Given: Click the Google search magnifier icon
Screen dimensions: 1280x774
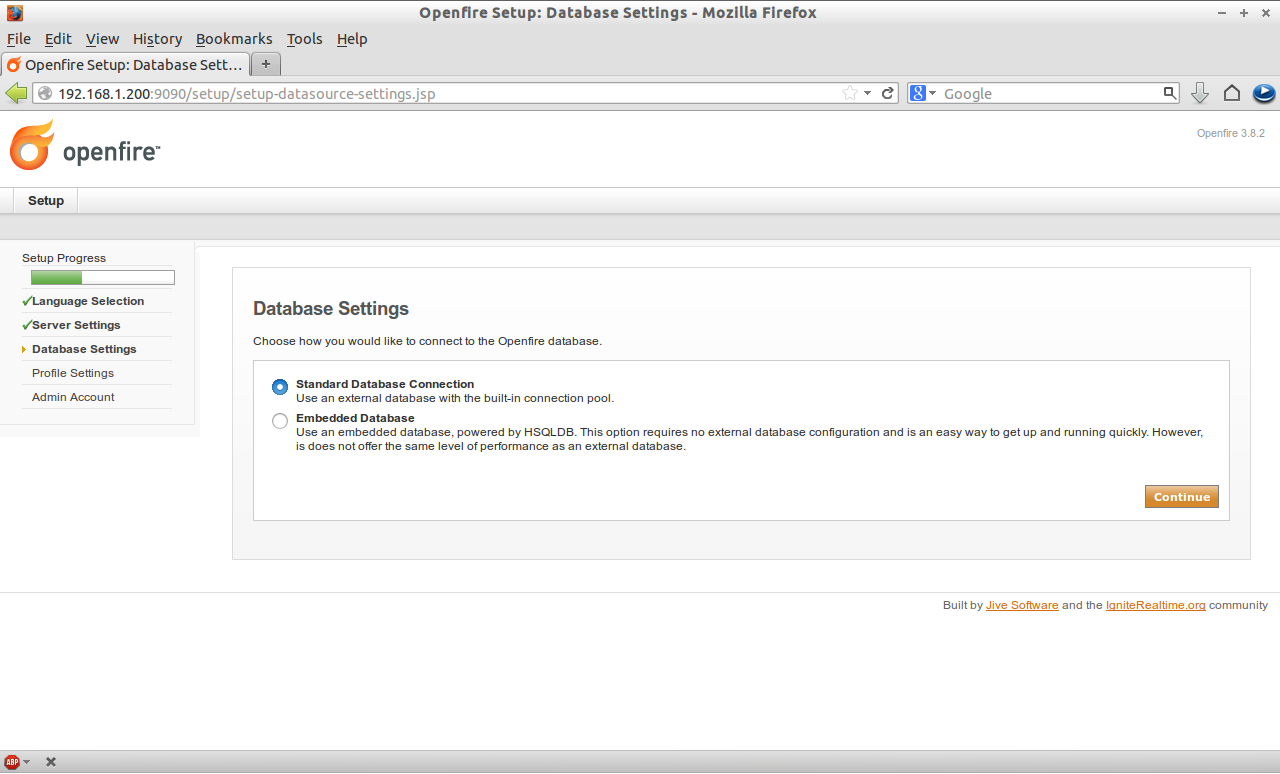Looking at the screenshot, I should [1170, 93].
